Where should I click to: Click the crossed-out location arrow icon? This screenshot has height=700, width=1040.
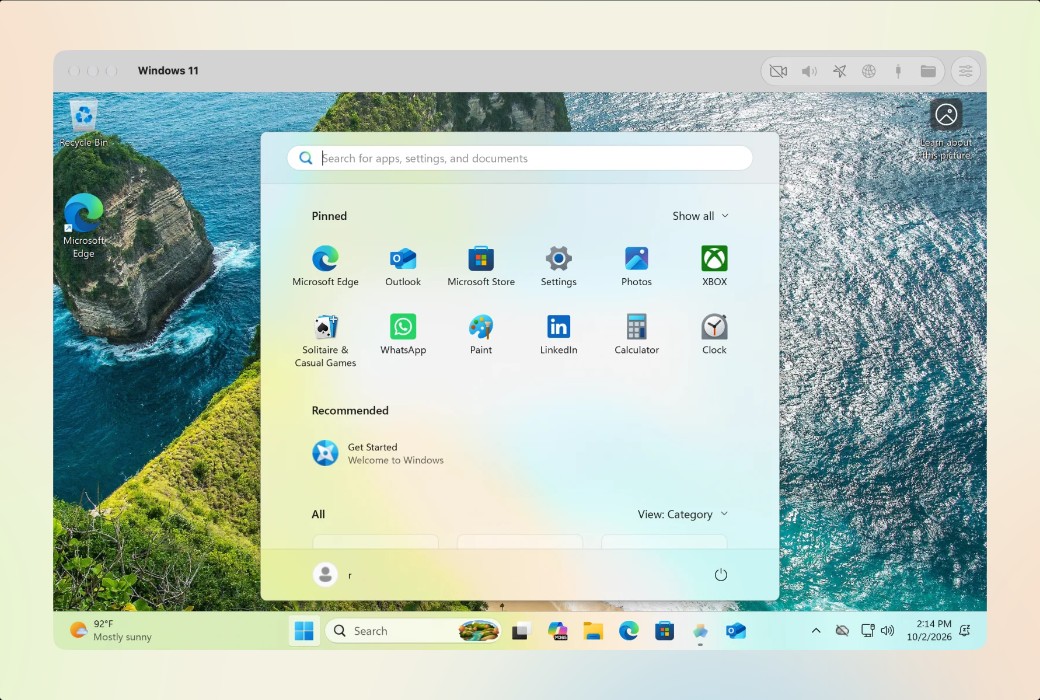coord(840,71)
